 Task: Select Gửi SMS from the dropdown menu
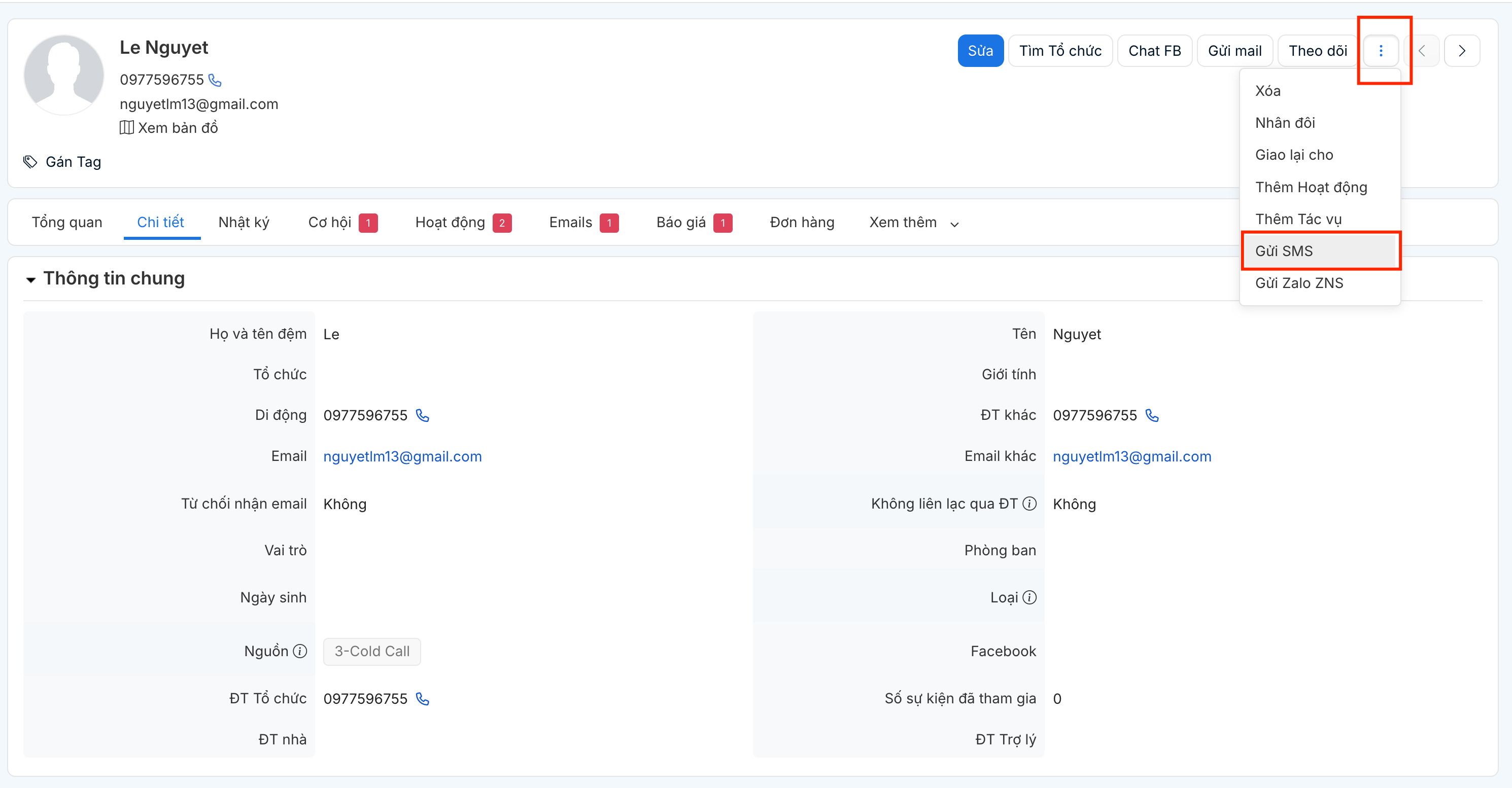click(x=1284, y=251)
